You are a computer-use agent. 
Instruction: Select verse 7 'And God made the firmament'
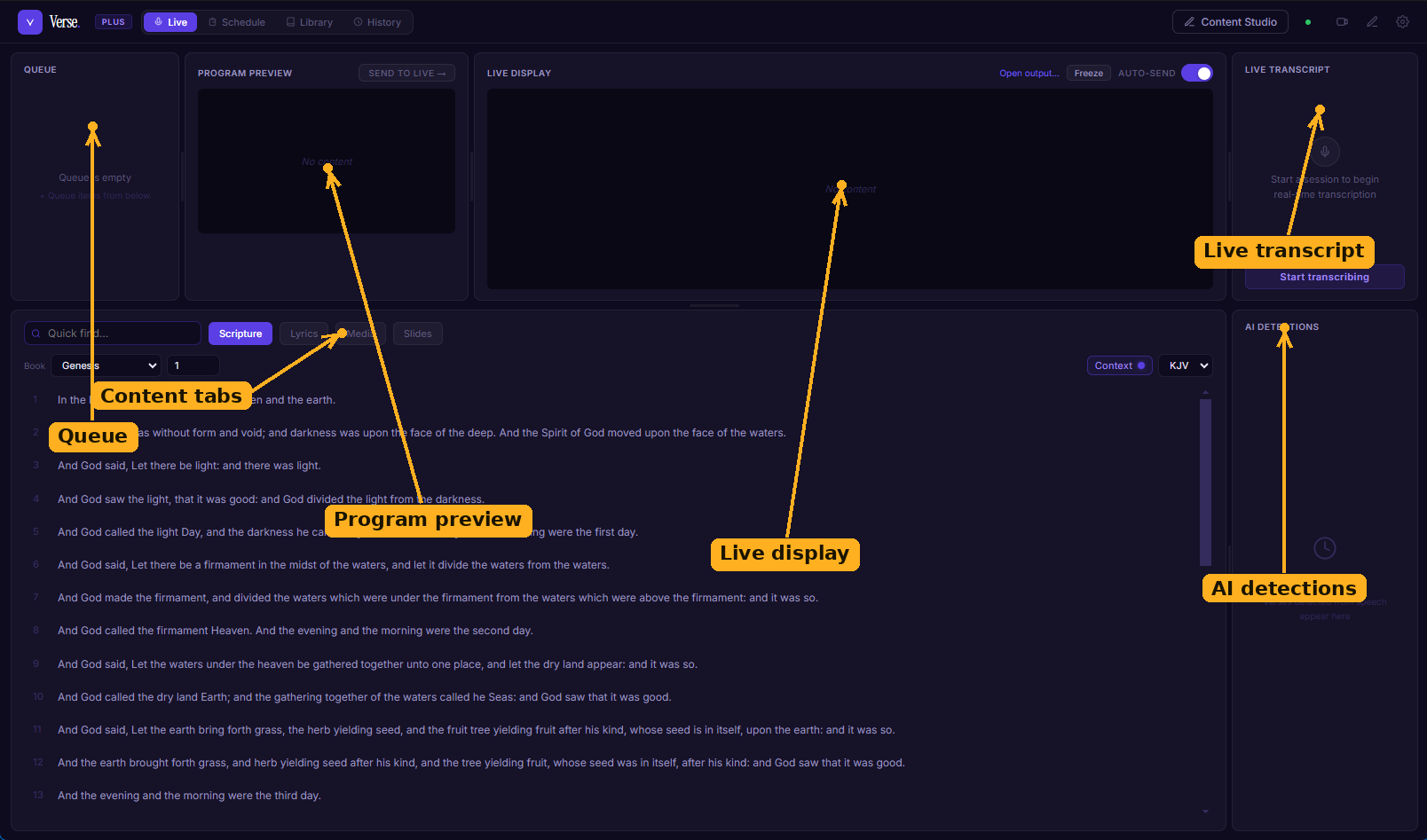coord(611,598)
